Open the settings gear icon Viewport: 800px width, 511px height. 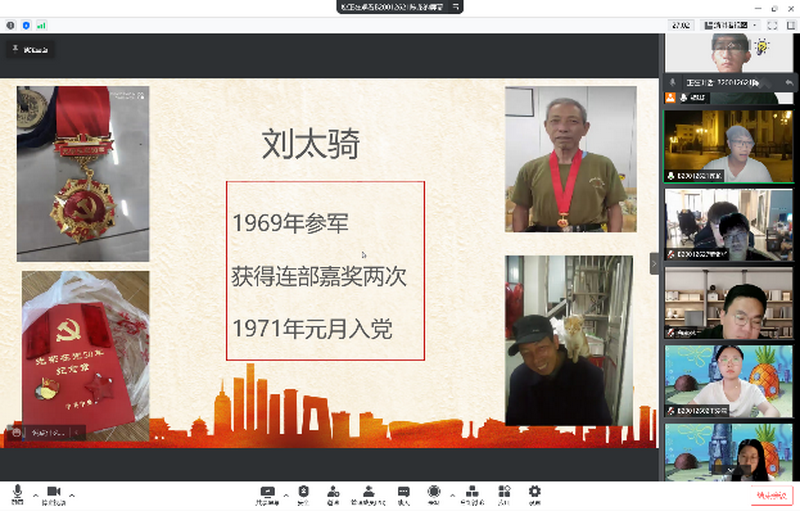point(534,492)
